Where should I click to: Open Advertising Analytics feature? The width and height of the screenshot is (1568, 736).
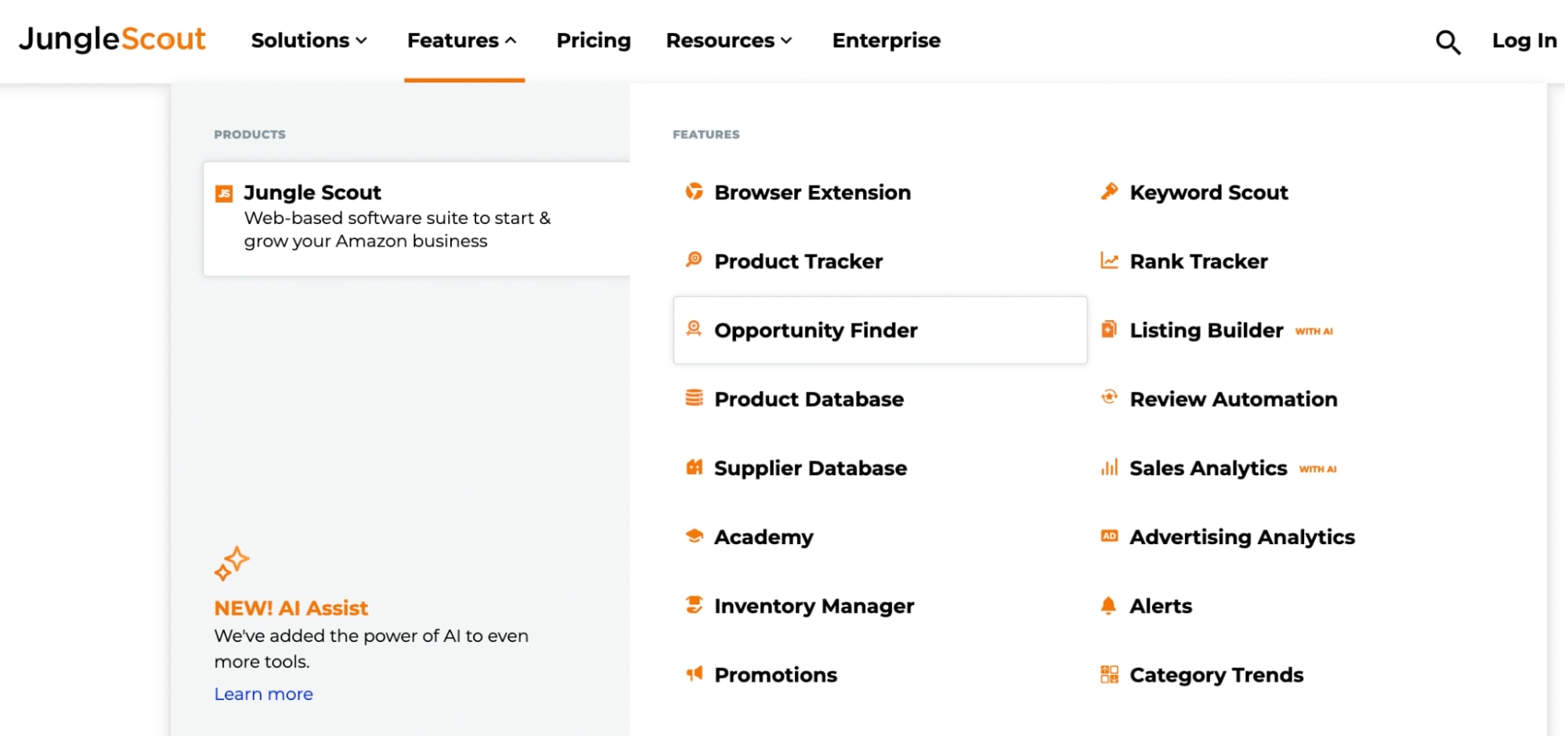point(1241,537)
